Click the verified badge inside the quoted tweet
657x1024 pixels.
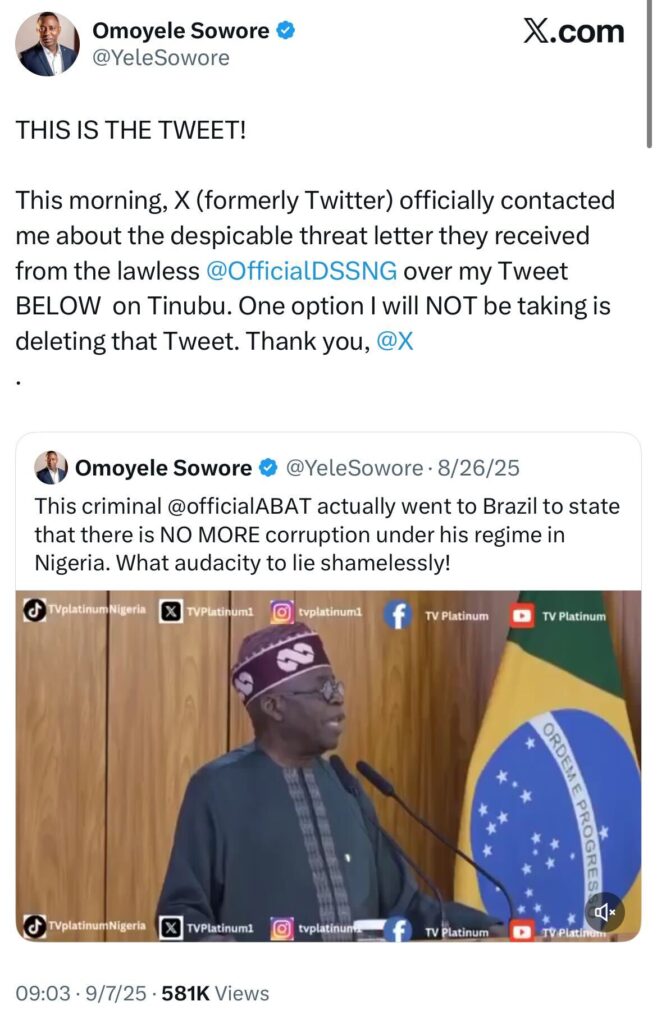click(268, 467)
